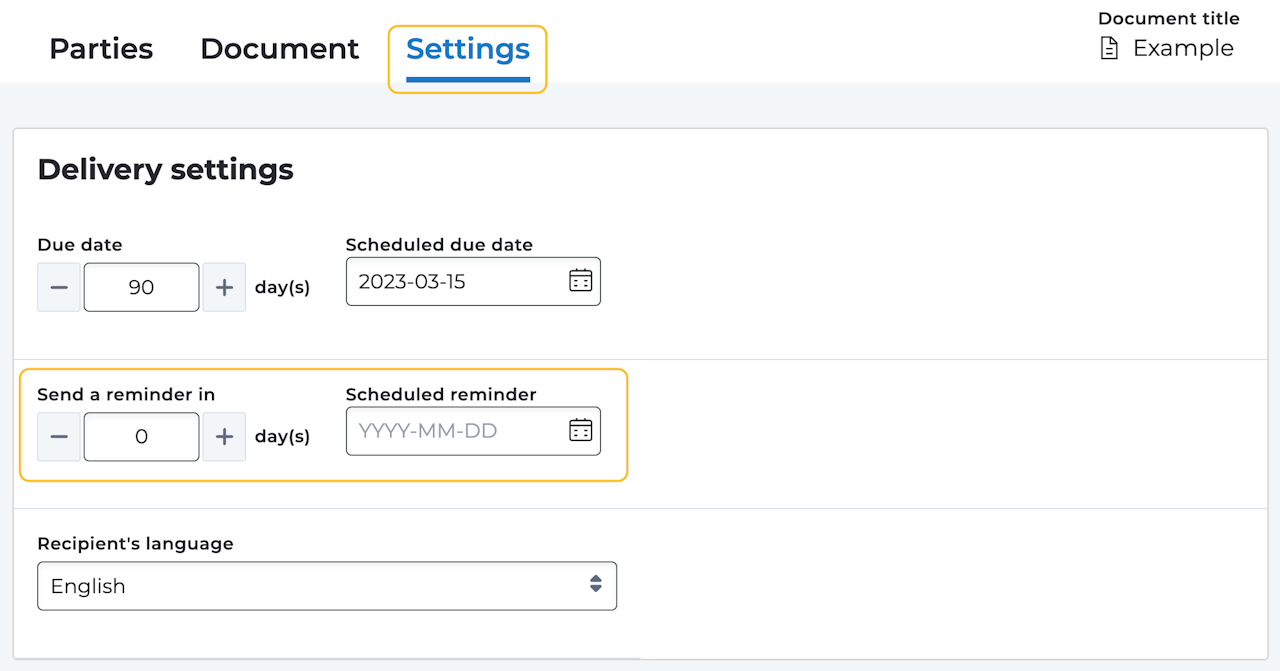Decrease due date days with minus button
The width and height of the screenshot is (1280, 671).
click(x=59, y=287)
